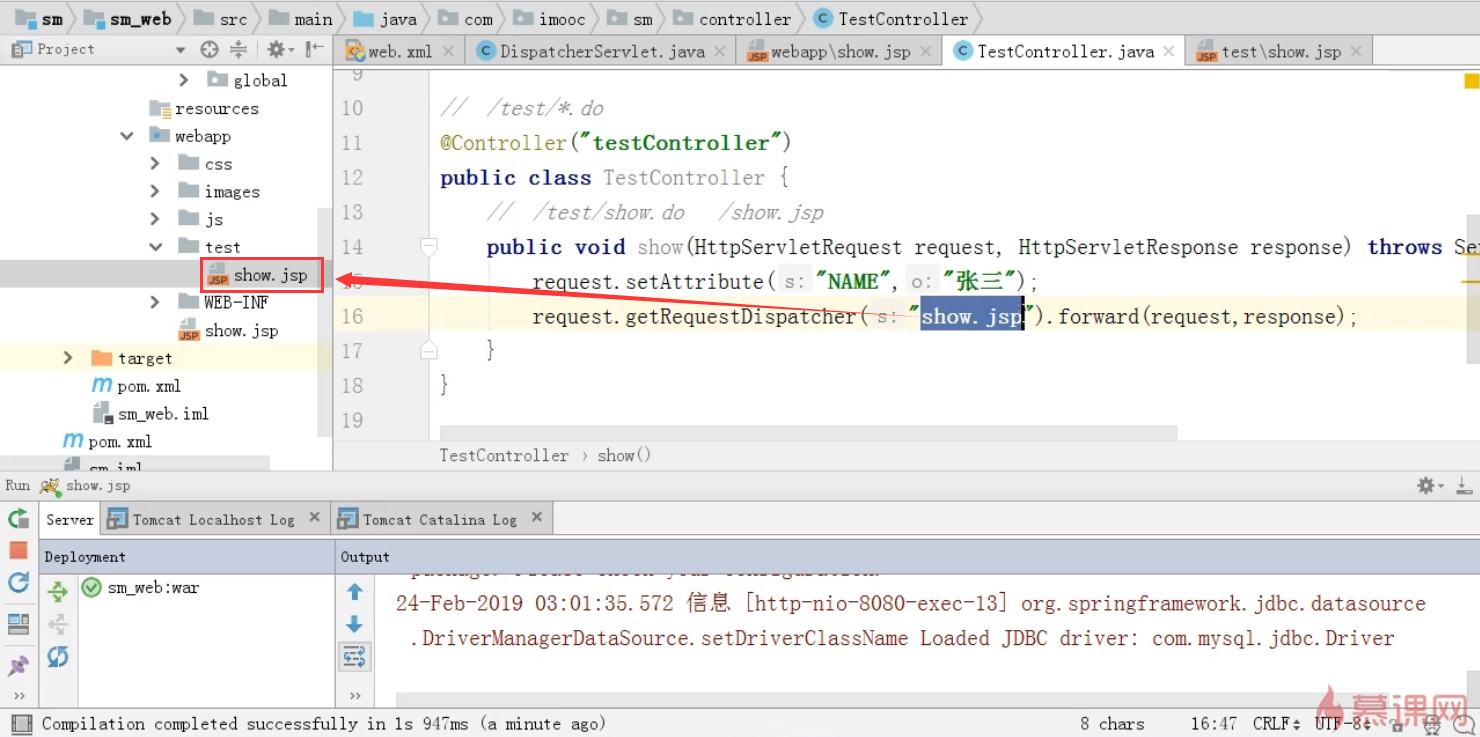The width and height of the screenshot is (1480, 737).
Task: Select resources folder in project tree
Action: pos(204,108)
